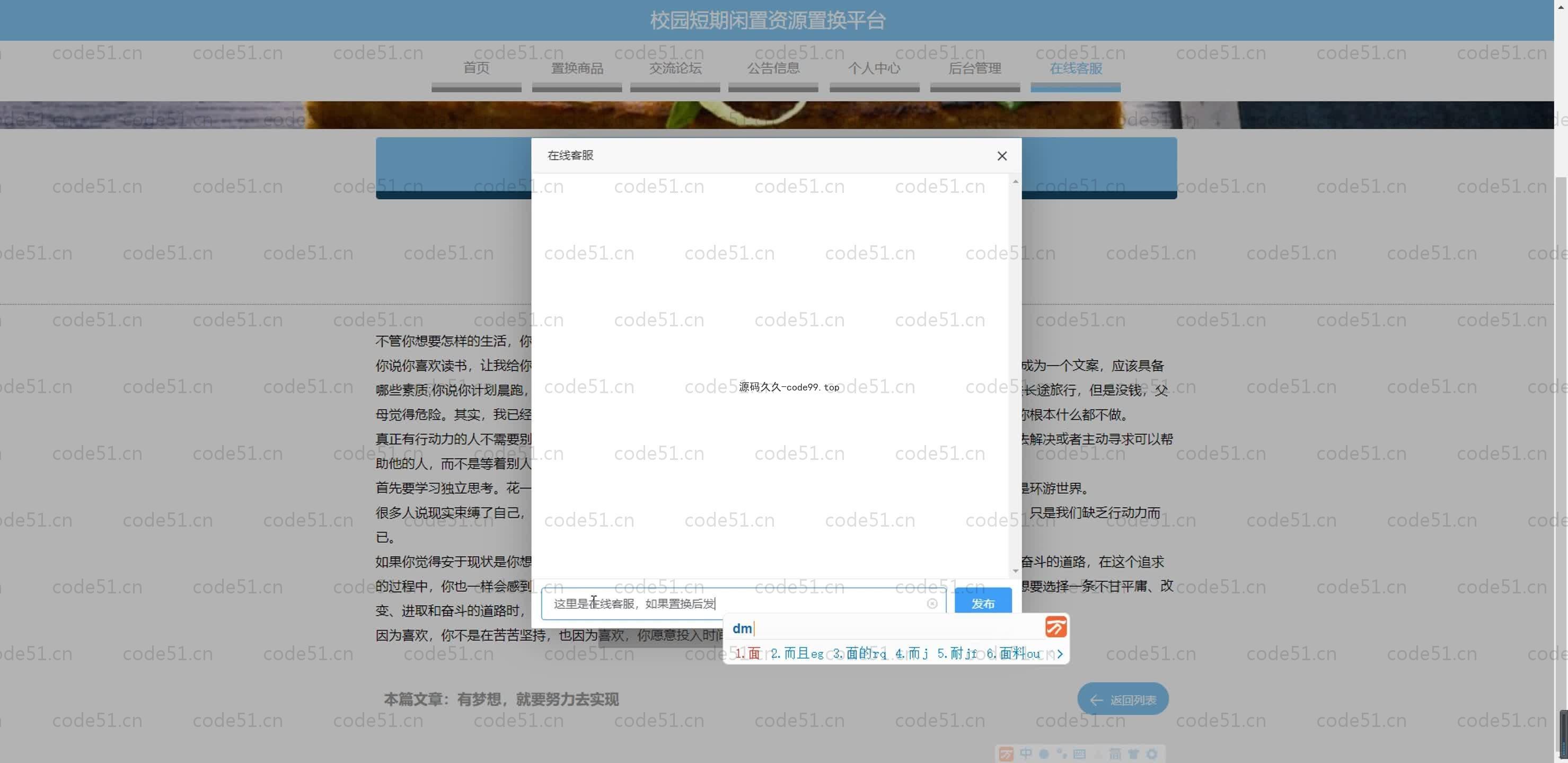Image resolution: width=1568 pixels, height=763 pixels.
Task: Open the 公告信息 tab
Action: coord(773,68)
